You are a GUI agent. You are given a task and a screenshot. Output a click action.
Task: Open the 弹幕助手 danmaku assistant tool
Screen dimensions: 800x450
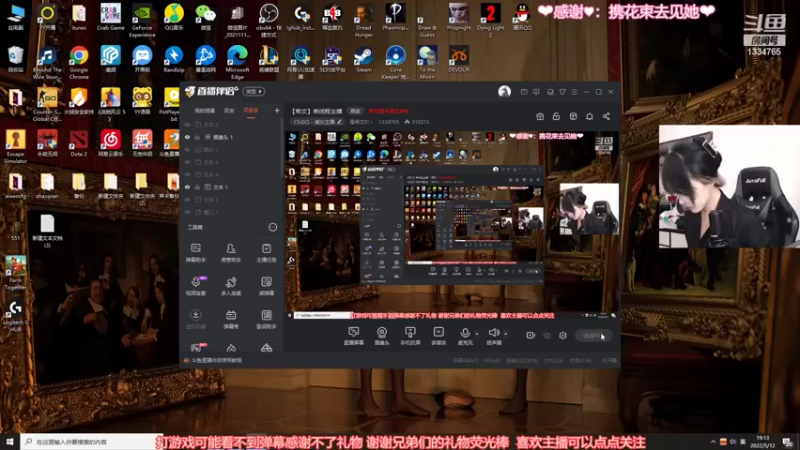[195, 253]
